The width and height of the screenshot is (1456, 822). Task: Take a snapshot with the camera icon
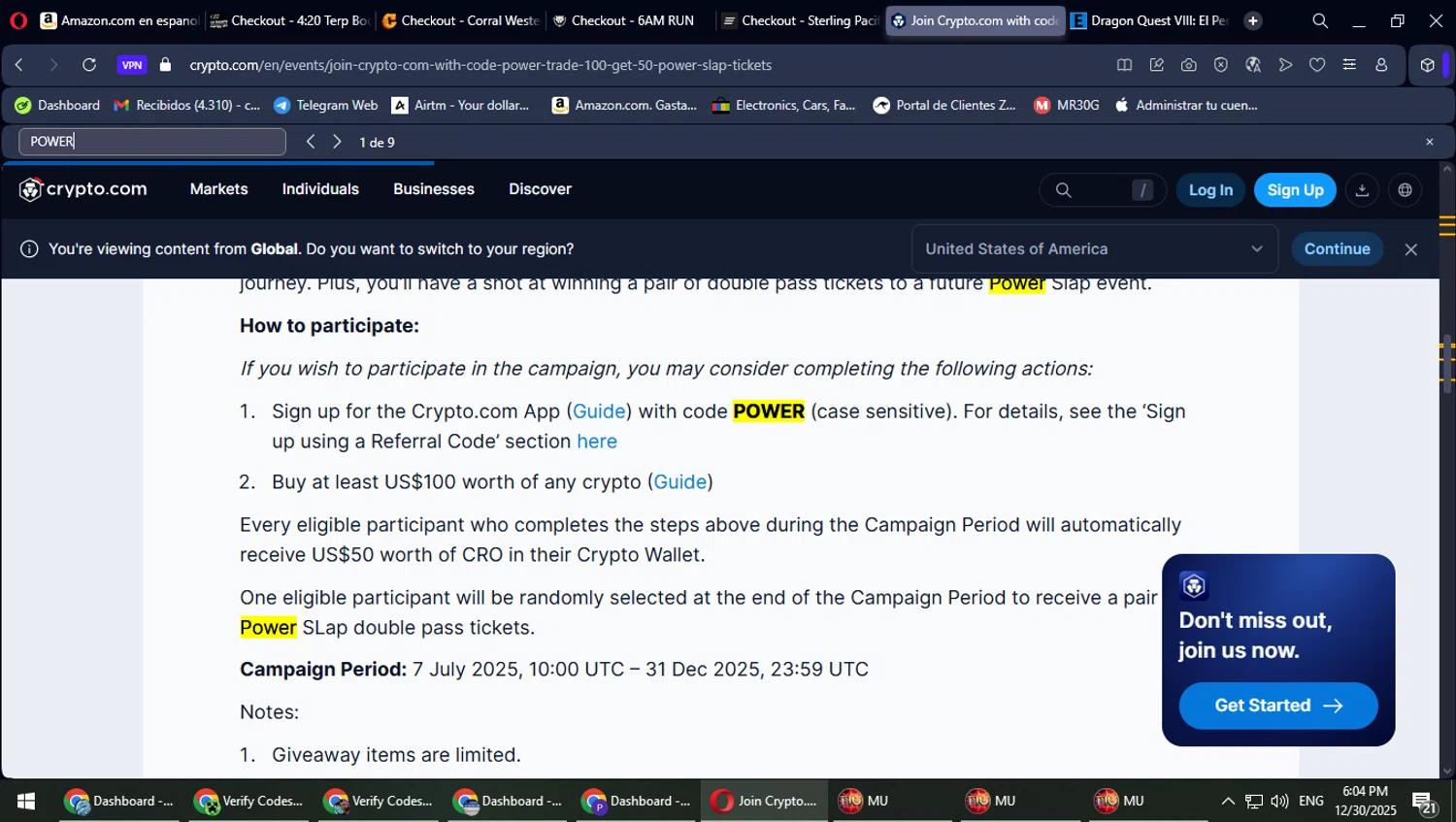coord(1189,65)
